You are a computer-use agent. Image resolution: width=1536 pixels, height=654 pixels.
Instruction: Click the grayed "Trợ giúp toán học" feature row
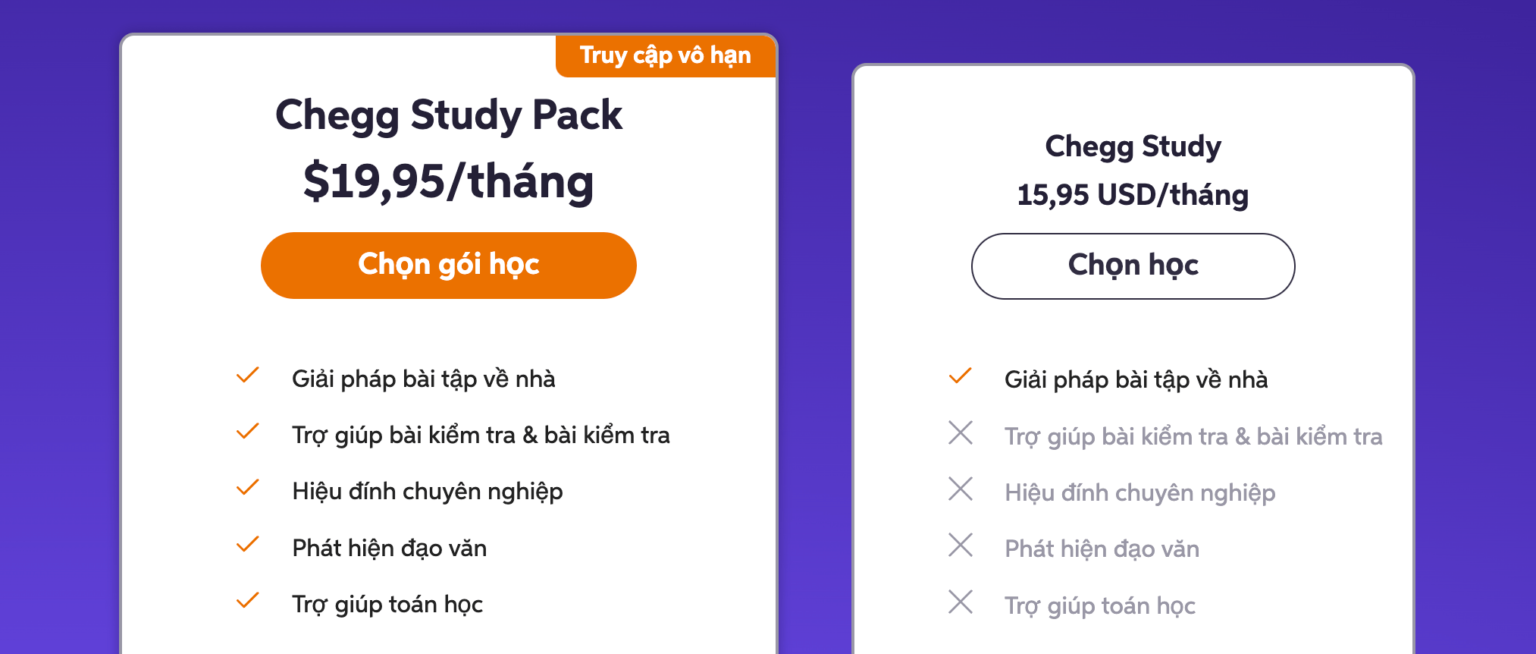(x=1100, y=604)
